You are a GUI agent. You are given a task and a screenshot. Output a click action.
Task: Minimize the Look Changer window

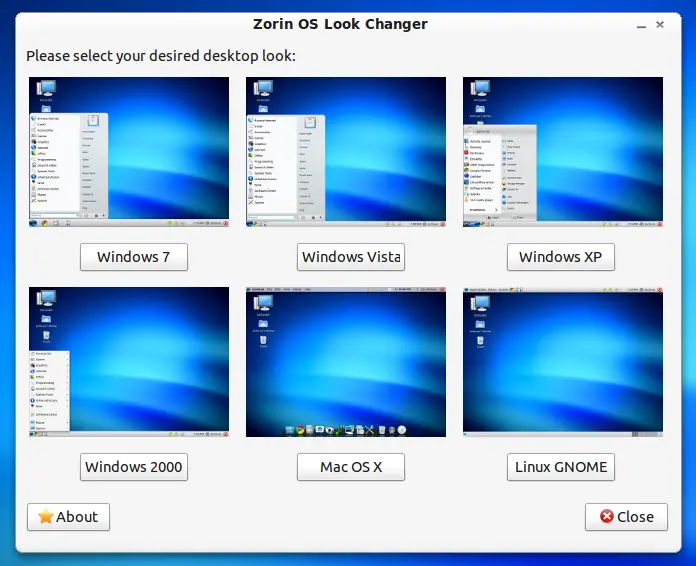[641, 26]
